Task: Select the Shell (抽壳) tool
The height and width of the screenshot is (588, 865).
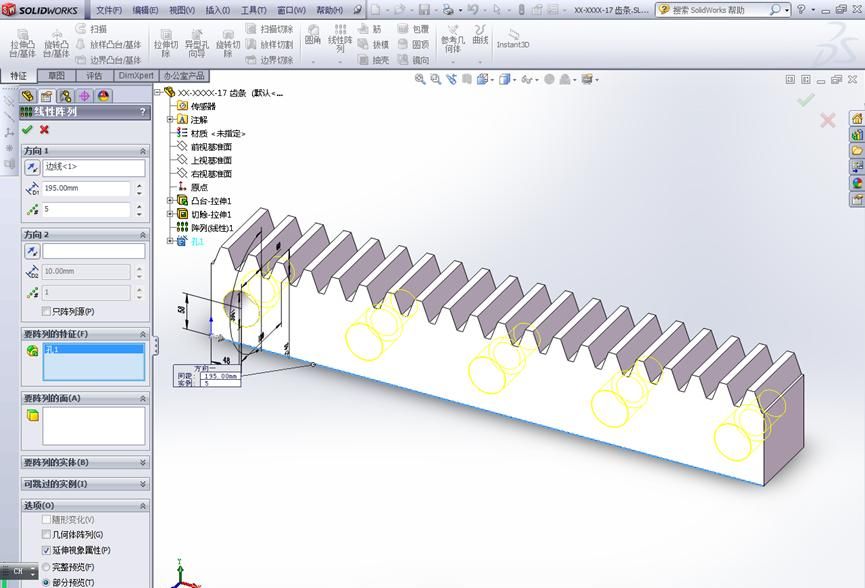Action: tap(374, 58)
